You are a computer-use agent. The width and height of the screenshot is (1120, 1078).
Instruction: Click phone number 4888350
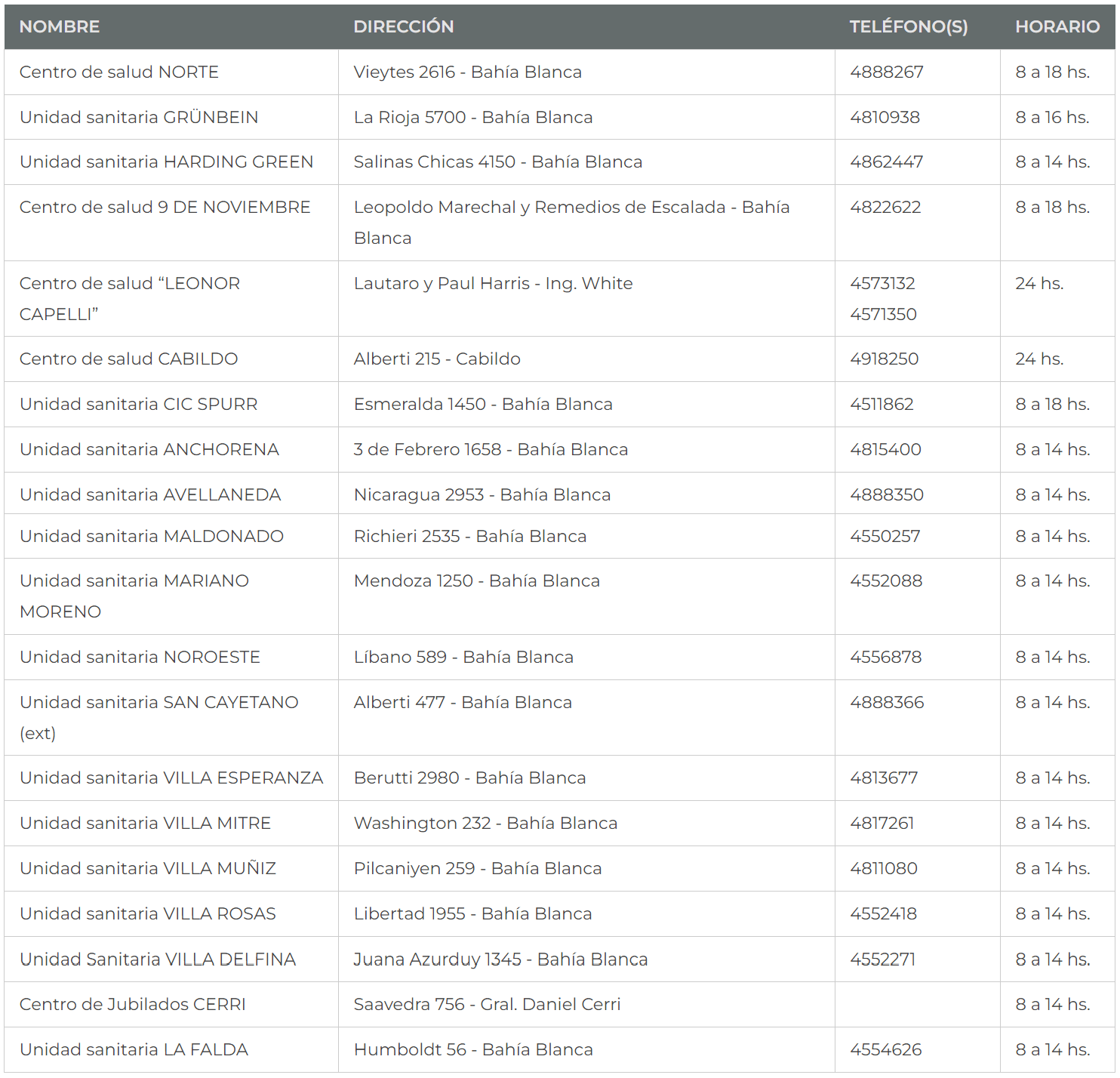click(x=886, y=495)
